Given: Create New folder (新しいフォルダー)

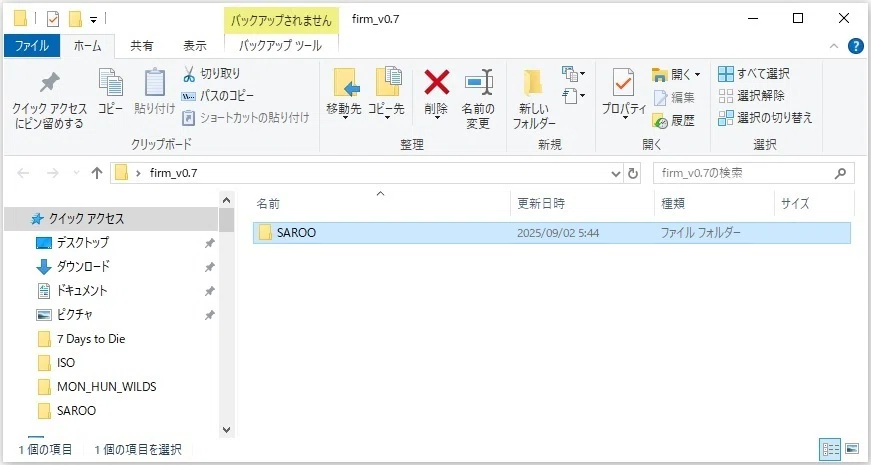Looking at the screenshot, I should [x=533, y=100].
